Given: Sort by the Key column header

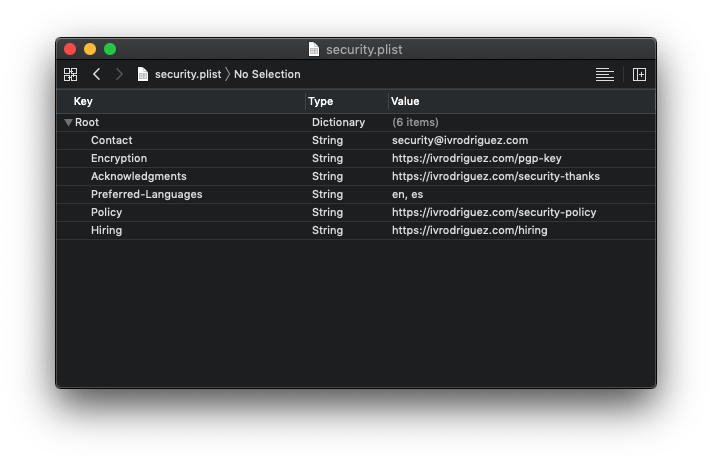Looking at the screenshot, I should click(x=83, y=101).
